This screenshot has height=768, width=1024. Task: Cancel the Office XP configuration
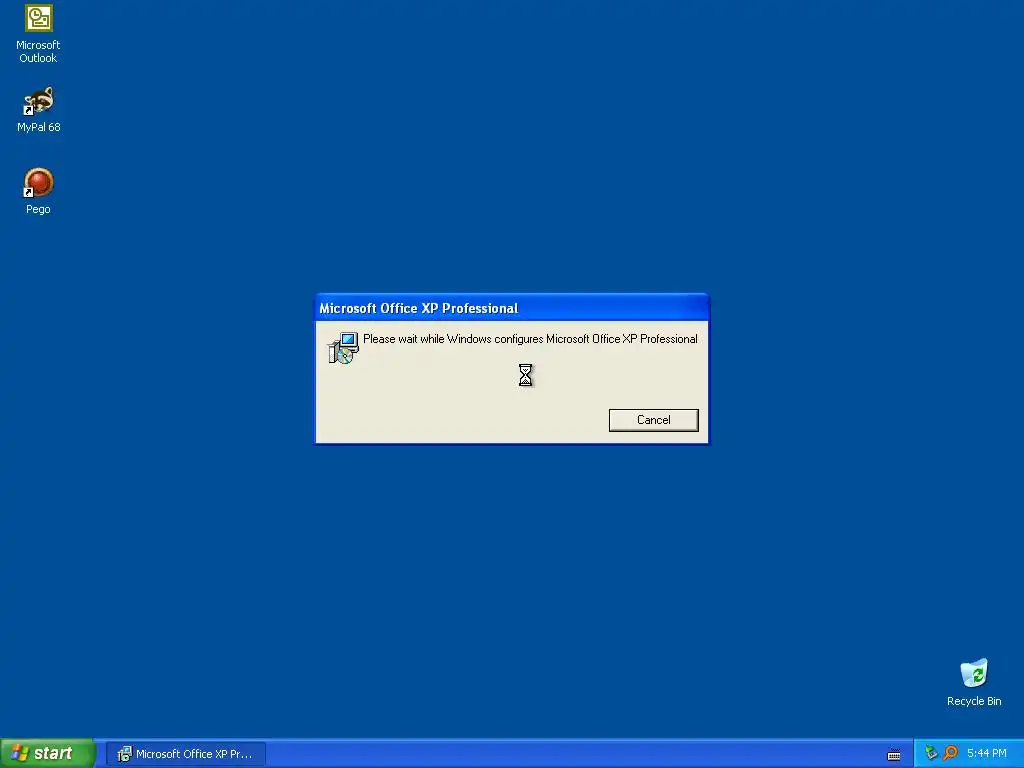click(x=654, y=420)
